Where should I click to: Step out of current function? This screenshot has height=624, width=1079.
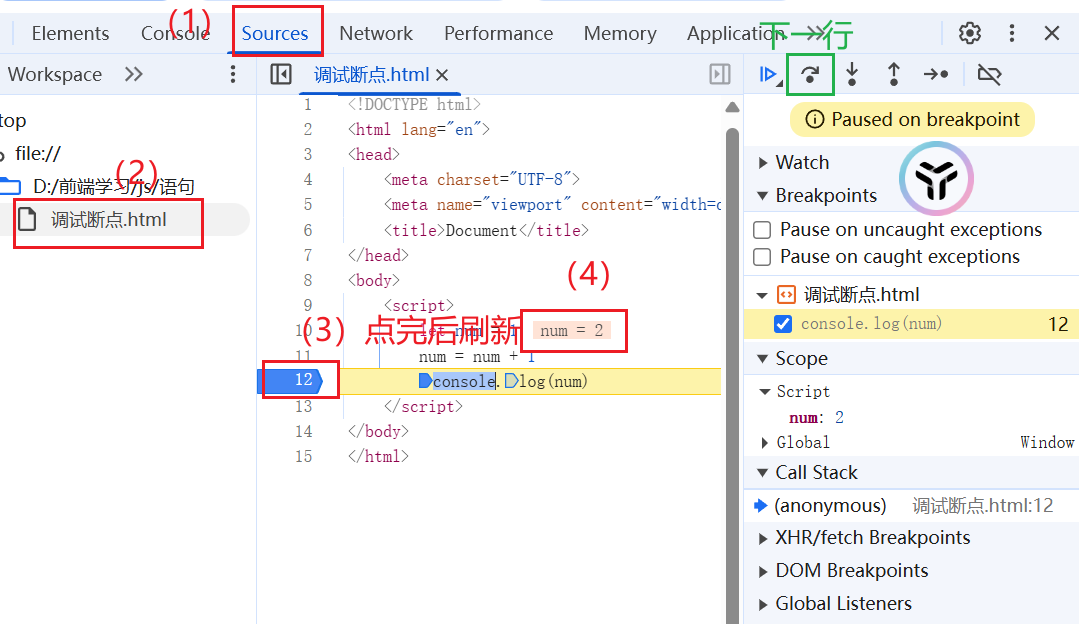pos(893,74)
